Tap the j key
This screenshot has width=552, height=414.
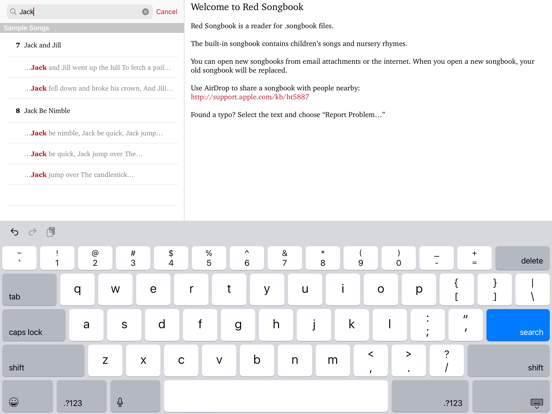[x=314, y=325]
